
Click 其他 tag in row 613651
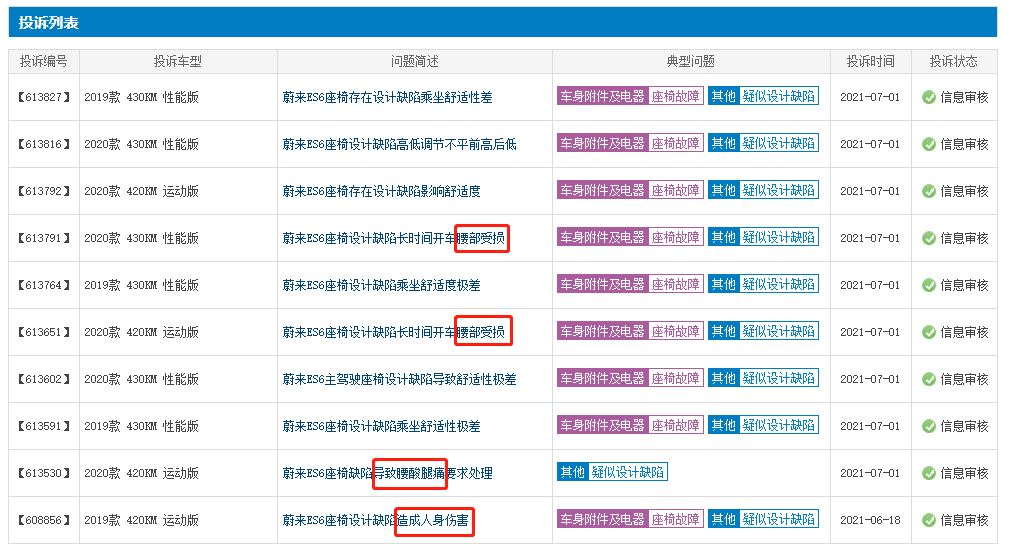pyautogui.click(x=723, y=331)
